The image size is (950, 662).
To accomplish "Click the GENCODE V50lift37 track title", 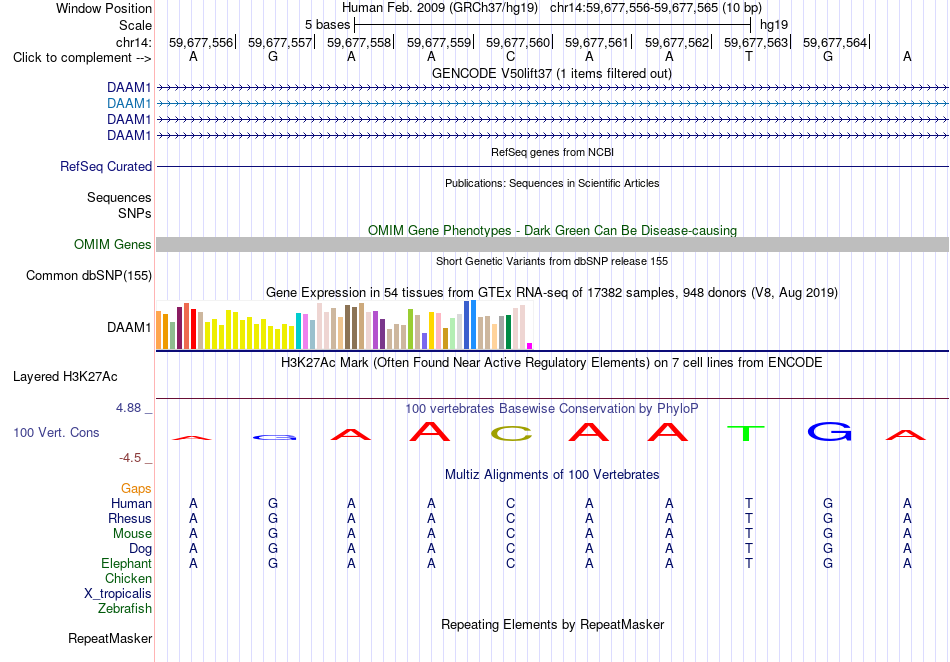I will click(552, 74).
